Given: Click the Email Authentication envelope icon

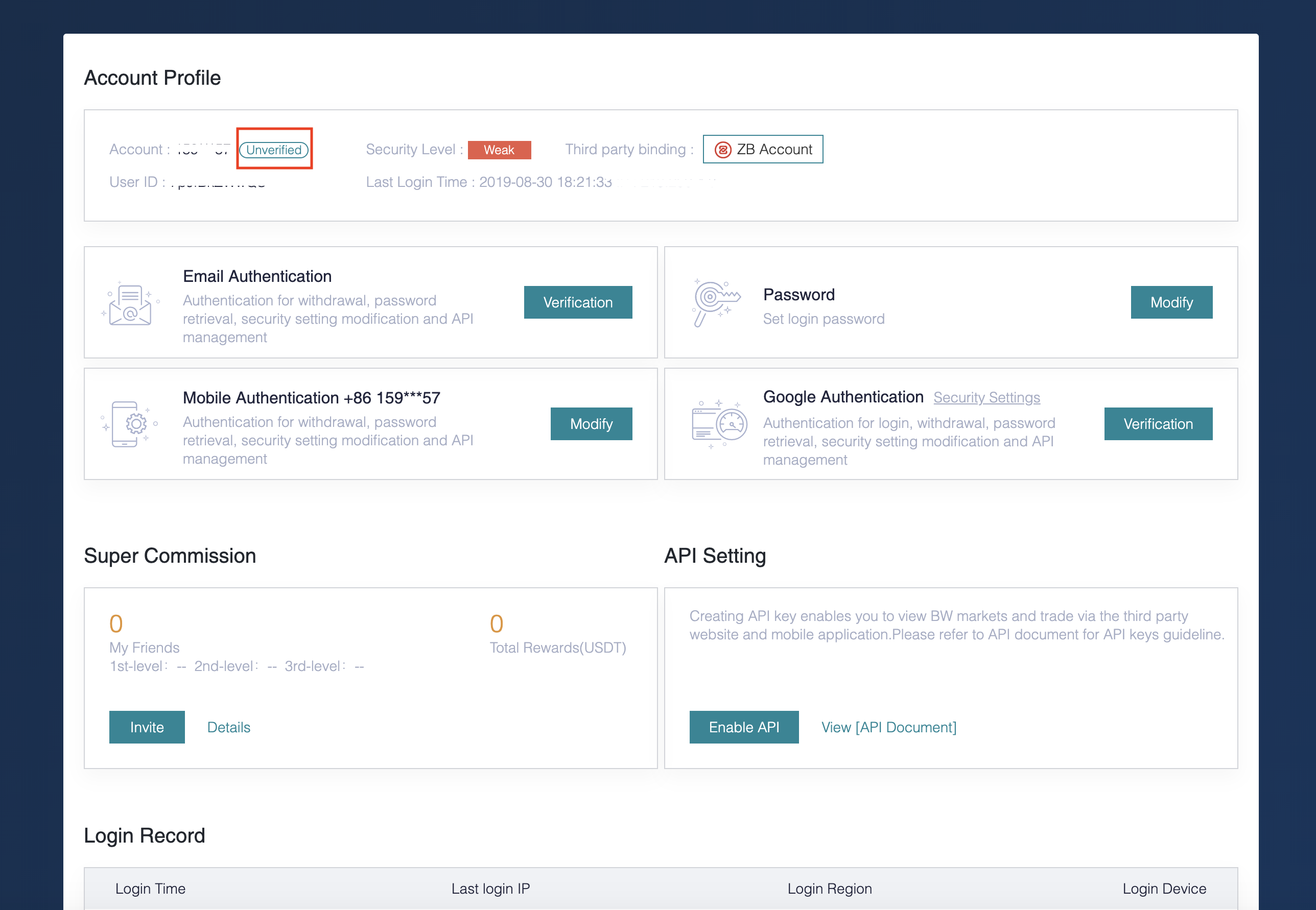Looking at the screenshot, I should [131, 304].
